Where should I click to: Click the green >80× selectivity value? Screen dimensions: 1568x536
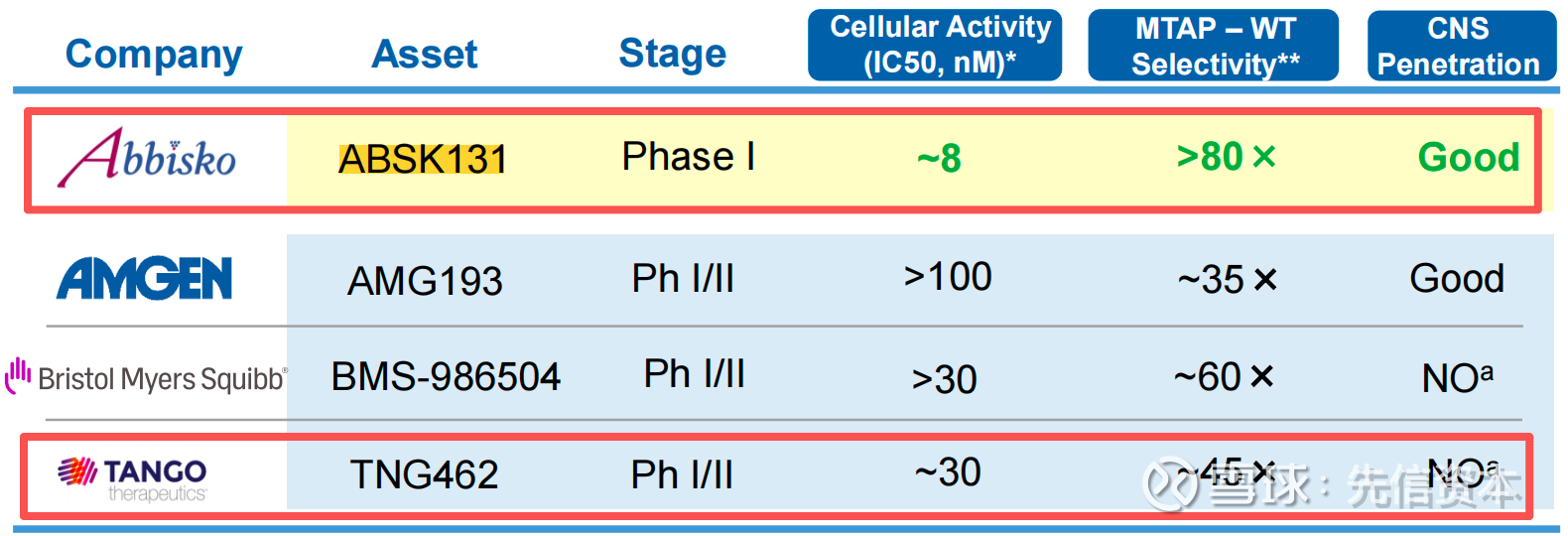[x=1226, y=157]
